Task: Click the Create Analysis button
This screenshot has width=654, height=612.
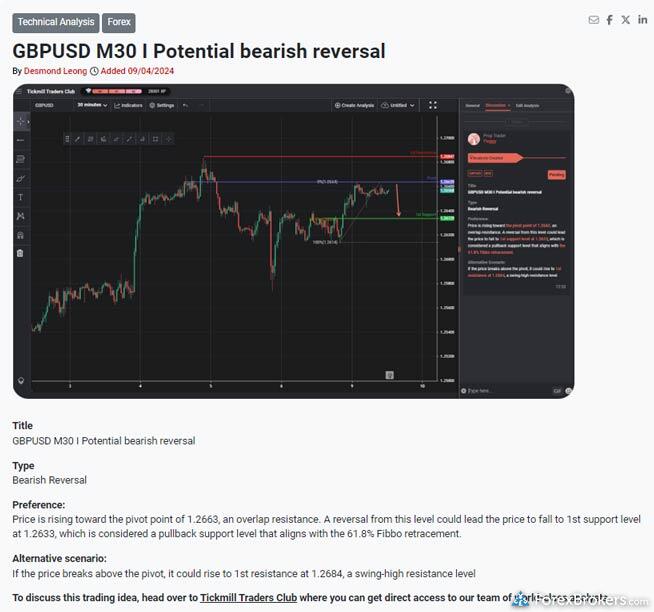Action: point(355,105)
